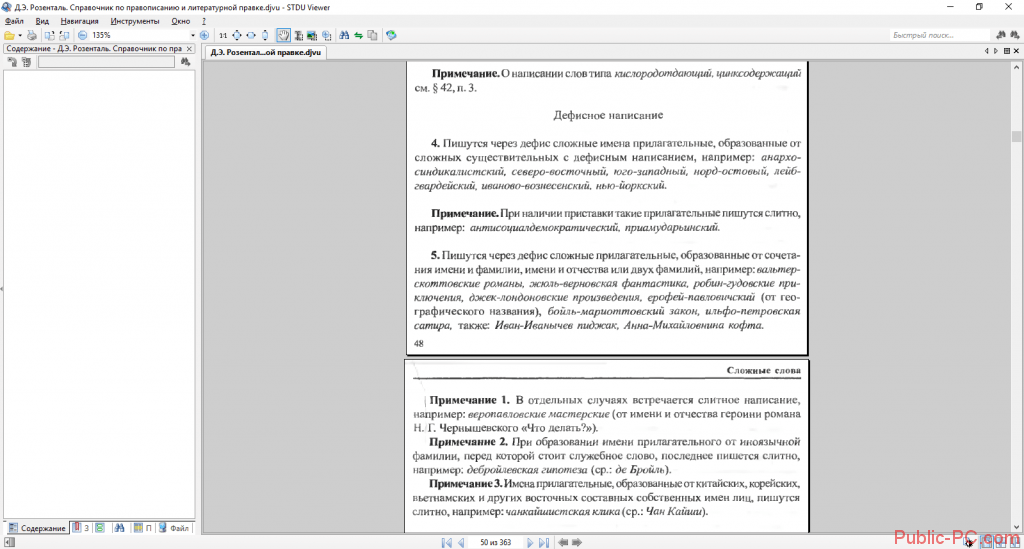Viewport: 1024px width, 549px height.
Task: Click the contents panel filter field
Action: pos(106,62)
